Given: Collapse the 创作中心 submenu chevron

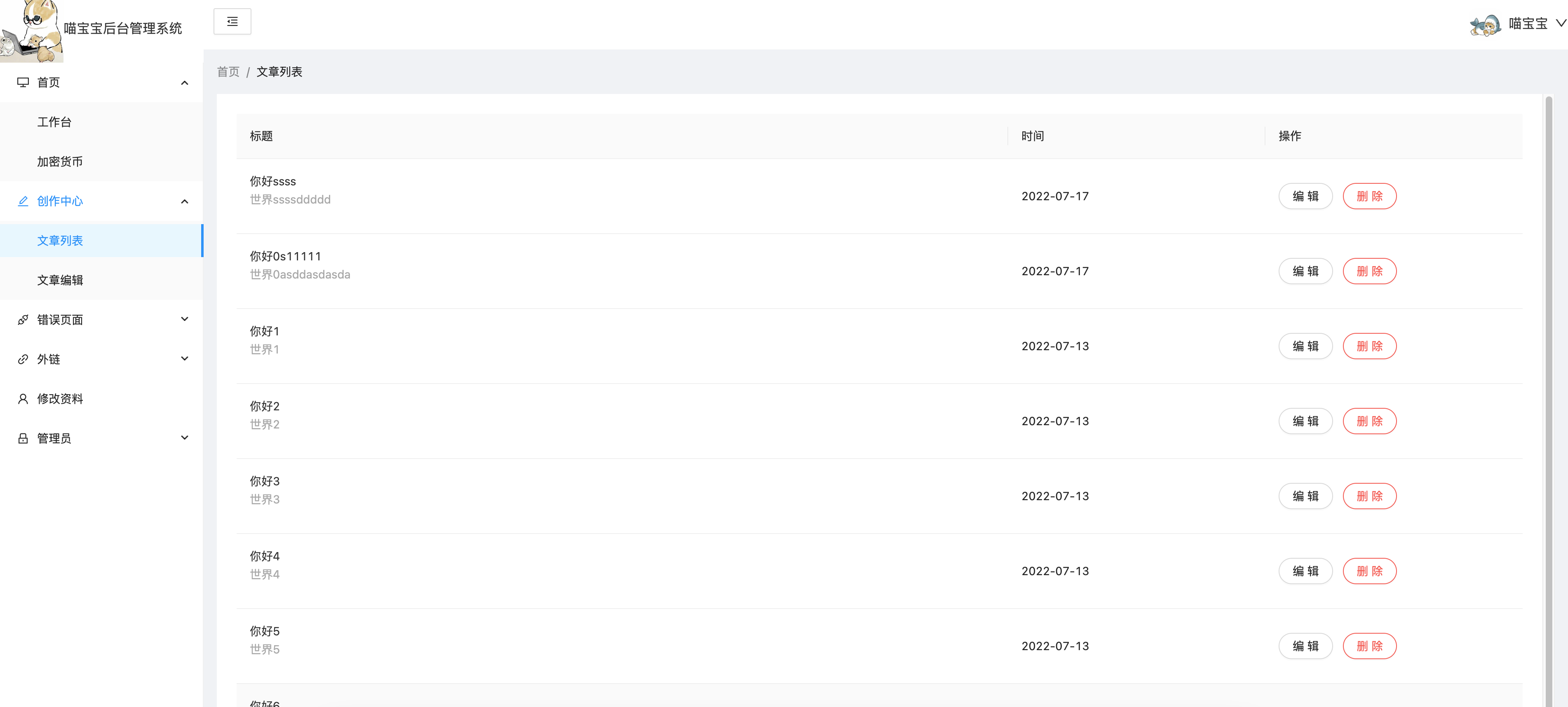Looking at the screenshot, I should point(184,201).
